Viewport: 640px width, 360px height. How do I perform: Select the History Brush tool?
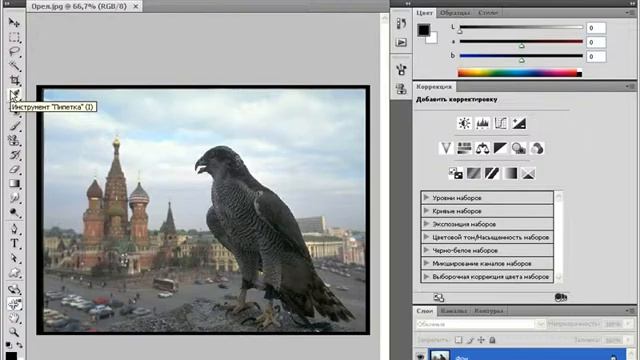point(14,155)
